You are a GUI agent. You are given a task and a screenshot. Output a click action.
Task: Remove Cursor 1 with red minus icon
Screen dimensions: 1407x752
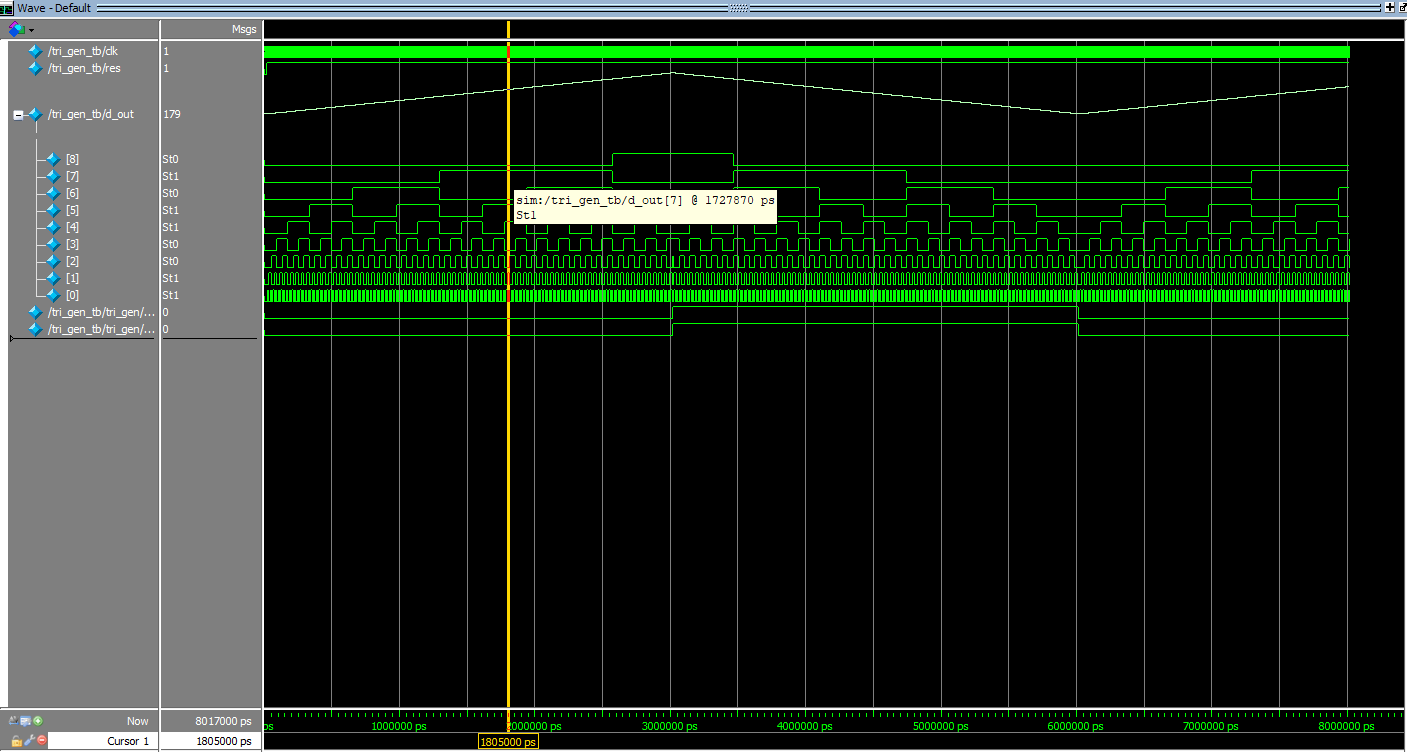point(41,741)
